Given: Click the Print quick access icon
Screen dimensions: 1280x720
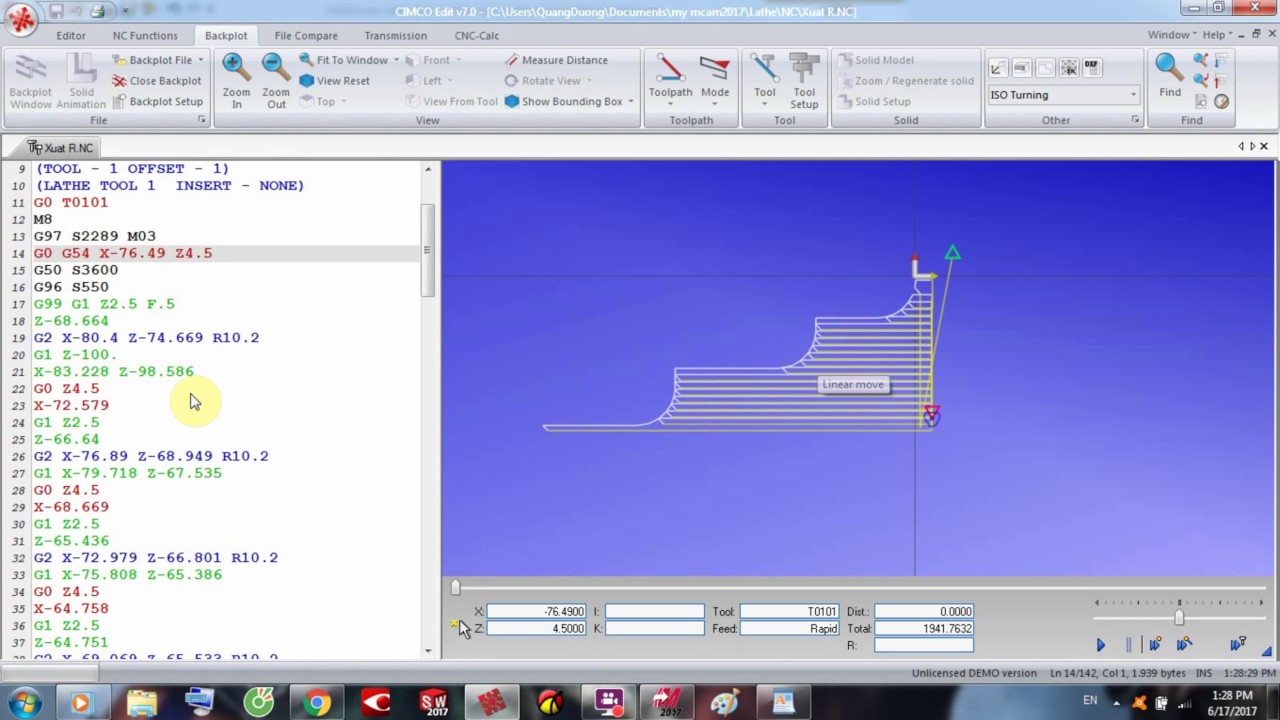Looking at the screenshot, I should (97, 11).
